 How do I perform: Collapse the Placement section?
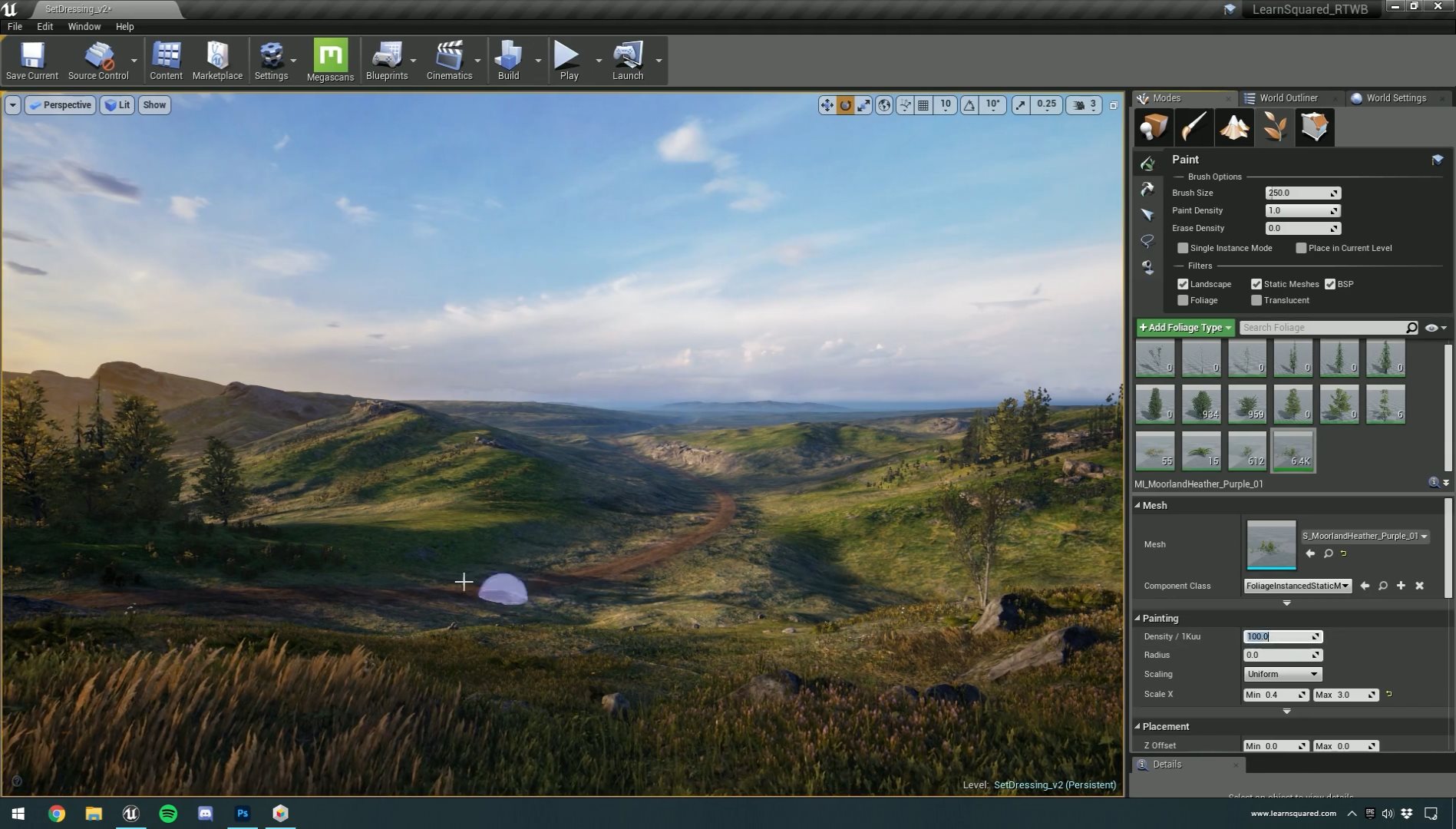coord(1137,727)
